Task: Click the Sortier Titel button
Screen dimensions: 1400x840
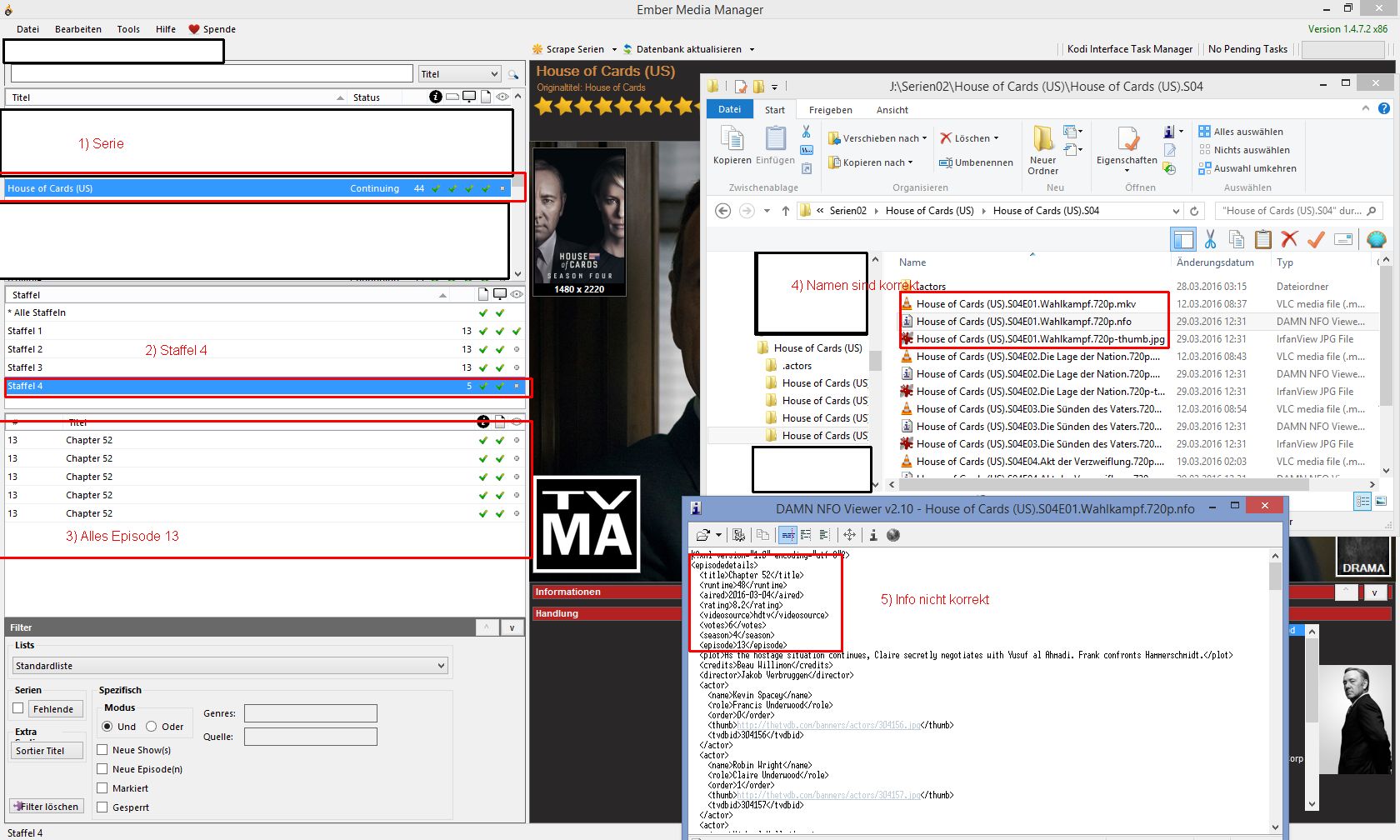Action: click(47, 751)
